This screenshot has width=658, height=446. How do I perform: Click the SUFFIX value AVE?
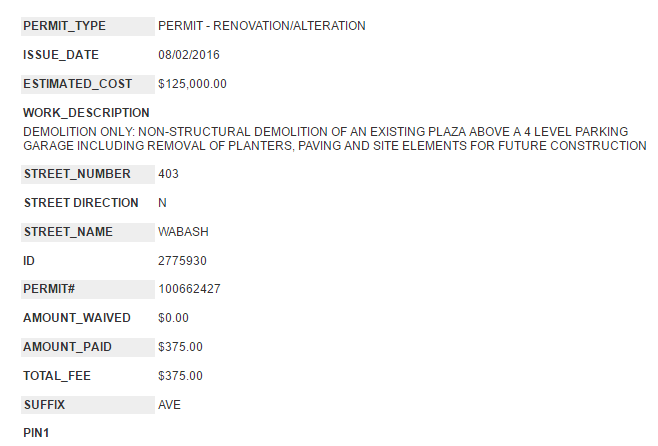tap(170, 405)
